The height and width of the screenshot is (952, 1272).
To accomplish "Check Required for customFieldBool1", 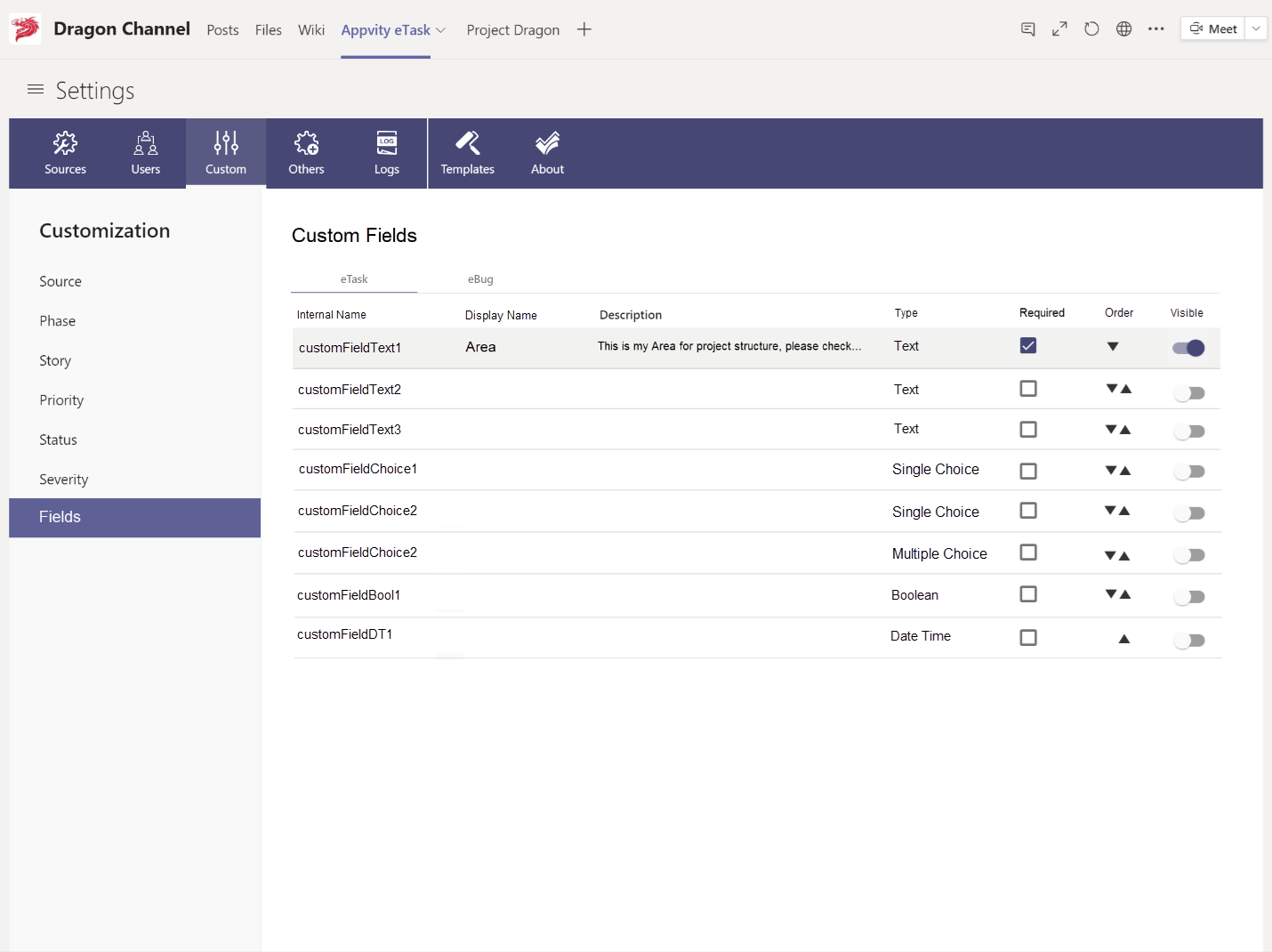I will [1028, 594].
